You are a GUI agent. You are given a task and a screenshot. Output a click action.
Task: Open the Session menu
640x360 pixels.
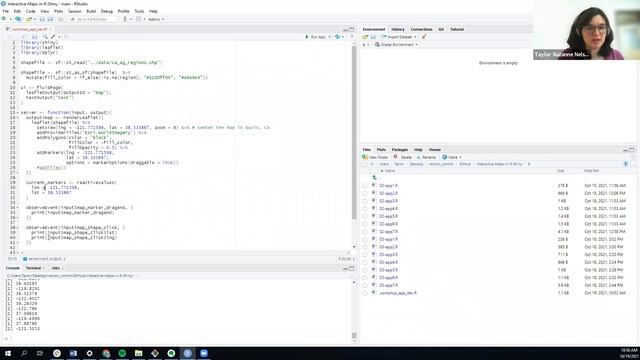pos(75,11)
